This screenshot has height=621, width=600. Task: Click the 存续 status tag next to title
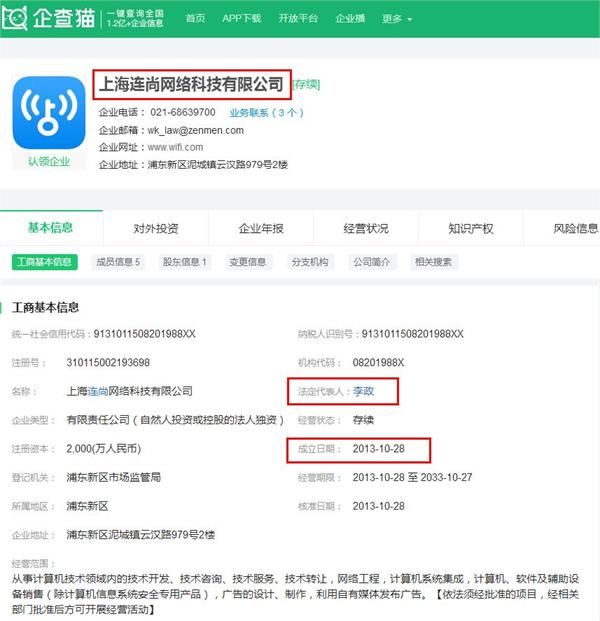point(306,84)
